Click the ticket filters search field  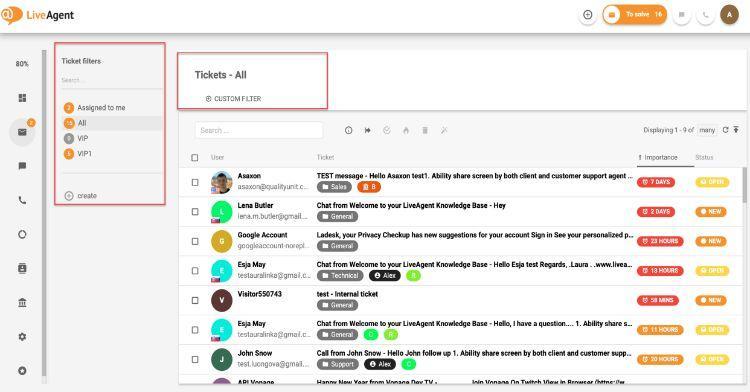(112, 80)
